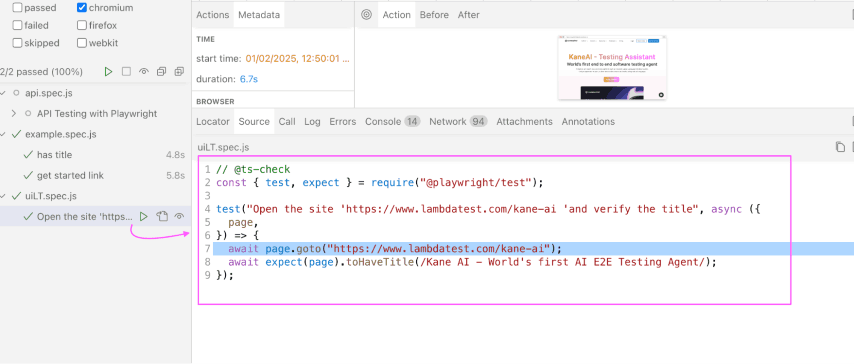Run all tests with the play icon
Image resolution: width=854 pixels, height=364 pixels.
pyautogui.click(x=108, y=71)
